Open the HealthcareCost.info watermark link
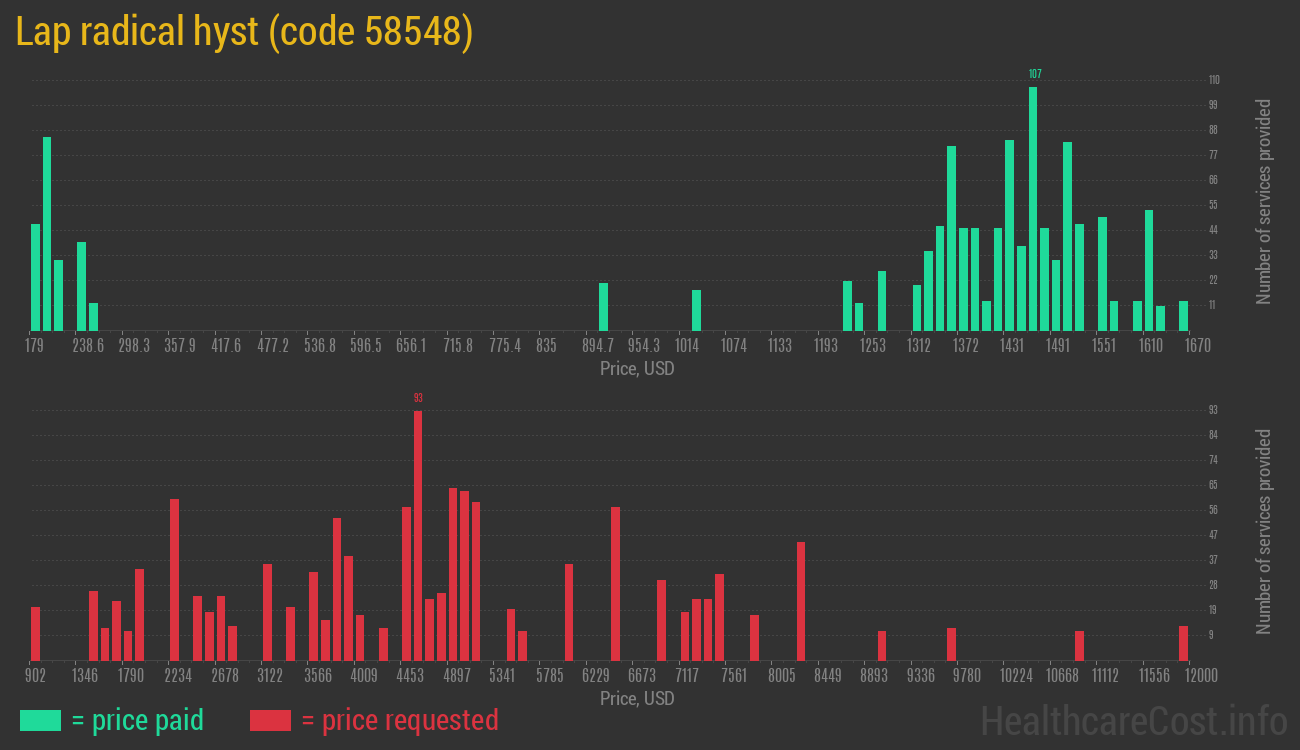Screen dimensions: 1300x750 (1133, 720)
